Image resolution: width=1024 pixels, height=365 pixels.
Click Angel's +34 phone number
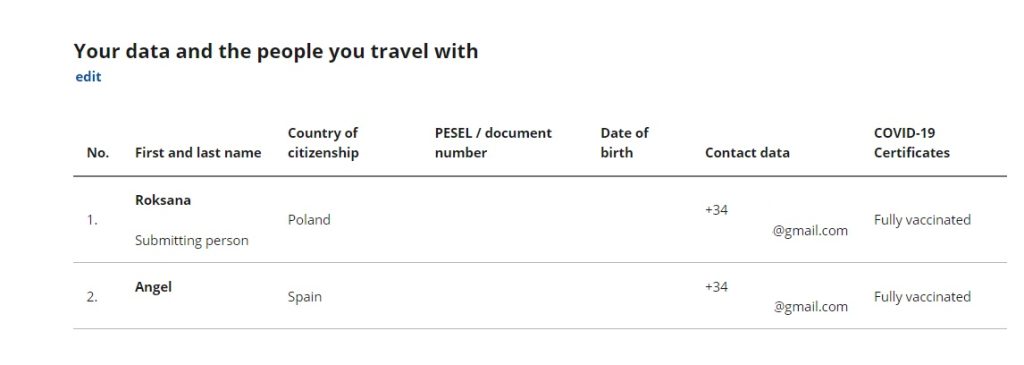pos(716,287)
